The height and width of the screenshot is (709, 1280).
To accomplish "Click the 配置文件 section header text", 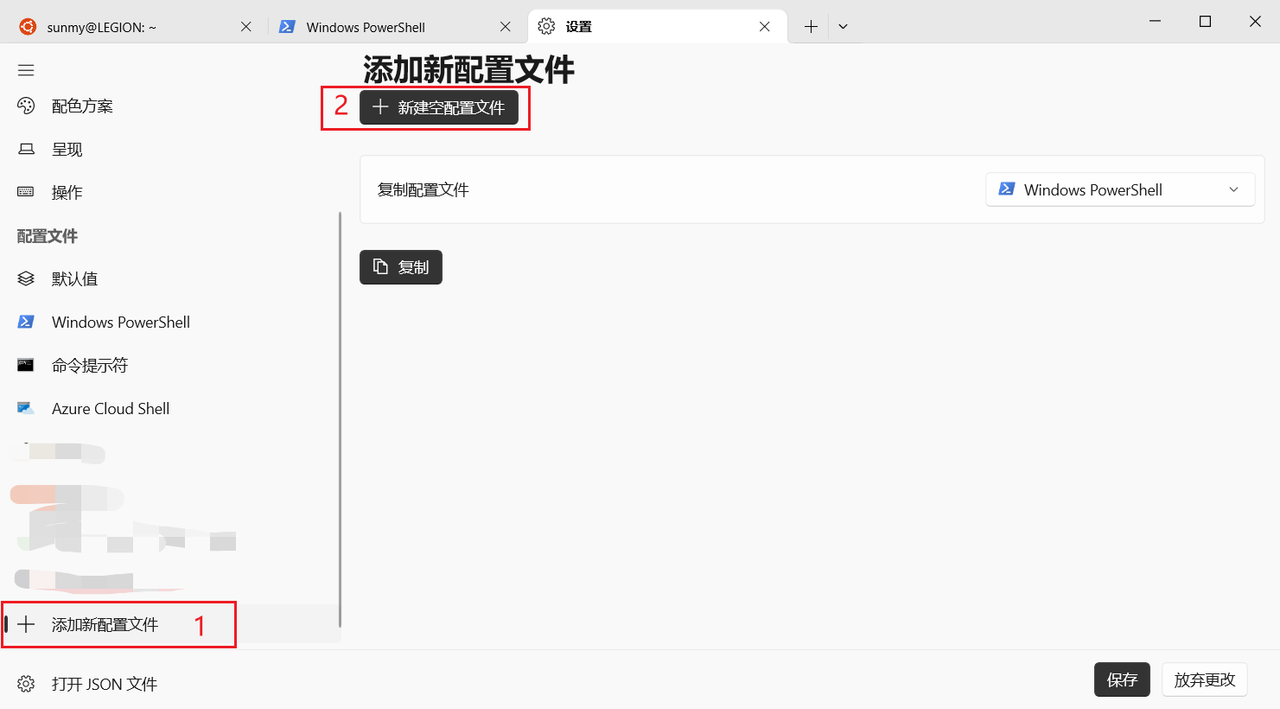I will 47,236.
